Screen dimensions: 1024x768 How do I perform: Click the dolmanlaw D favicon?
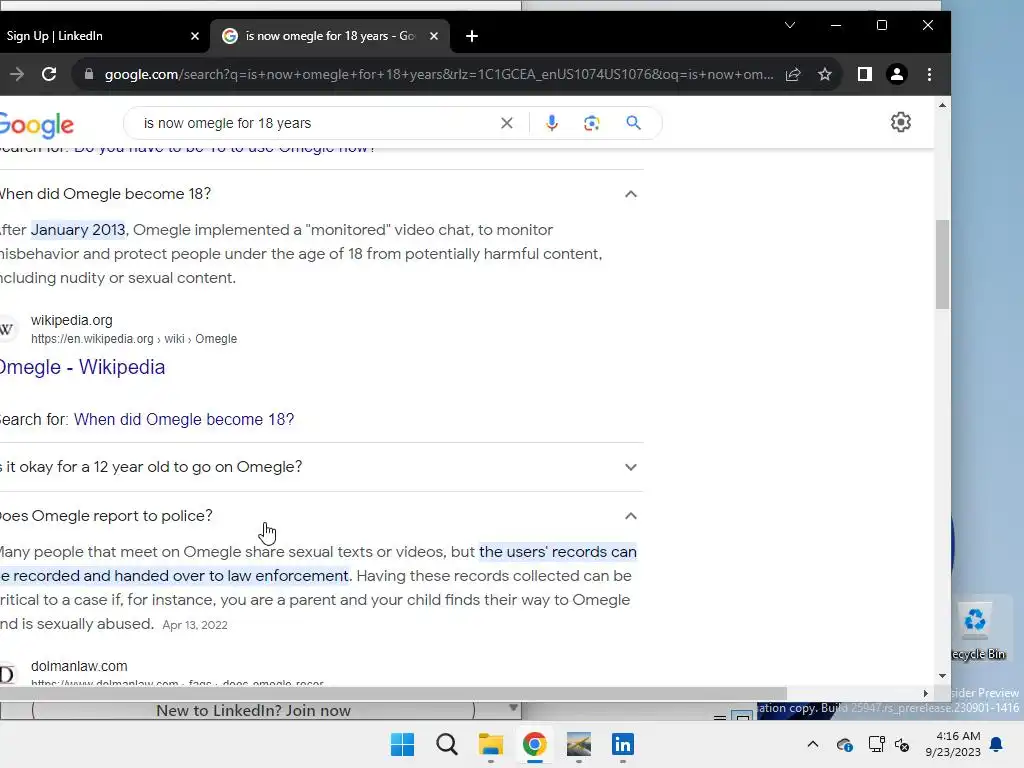coord(7,674)
